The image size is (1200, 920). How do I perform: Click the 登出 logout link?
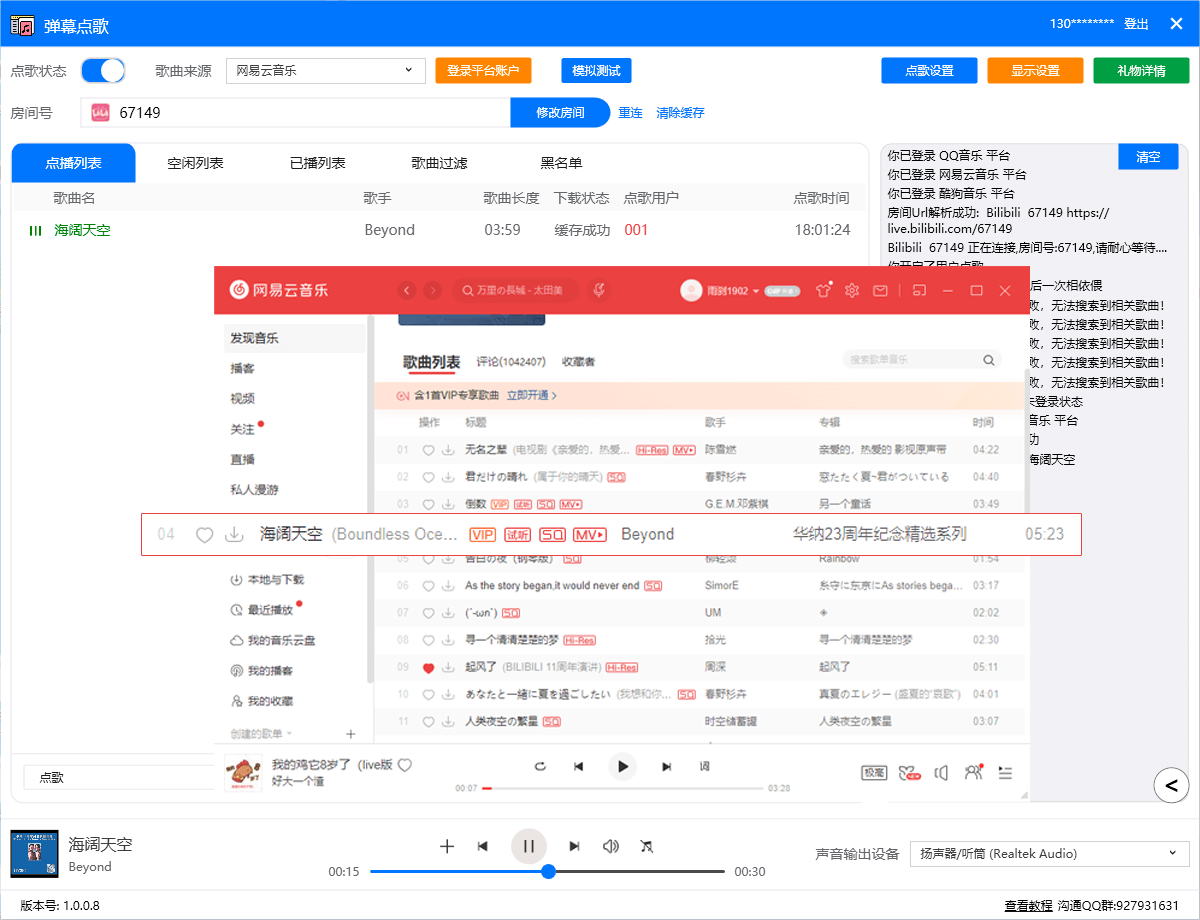point(1136,23)
